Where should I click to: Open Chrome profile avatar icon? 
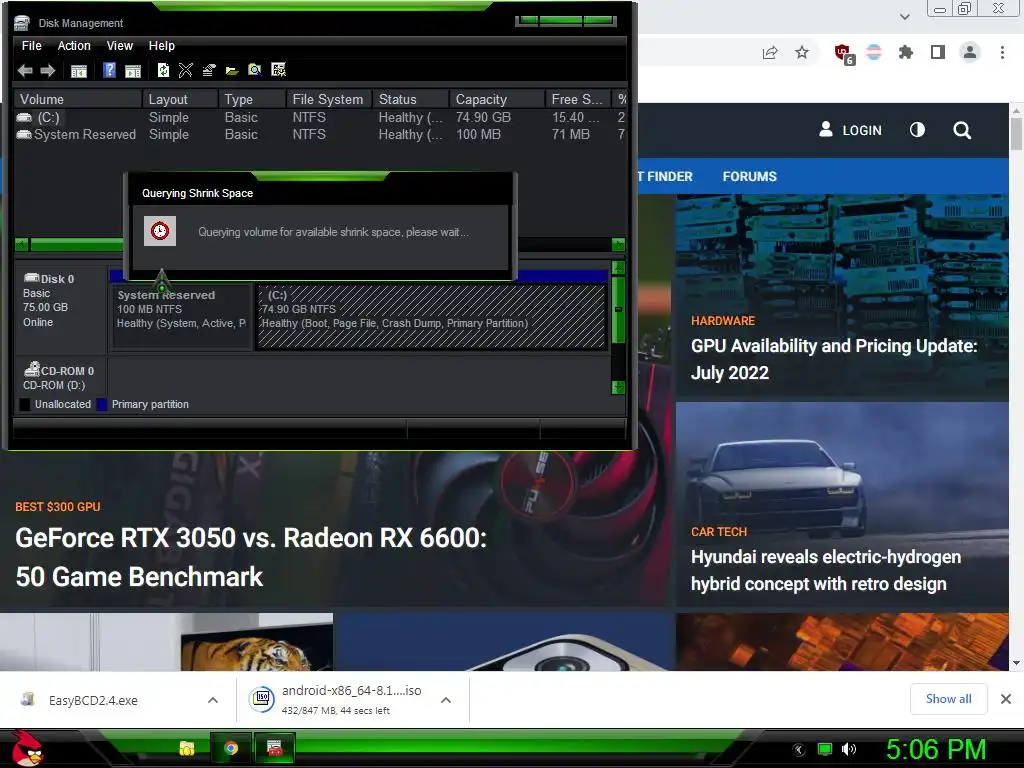point(970,52)
